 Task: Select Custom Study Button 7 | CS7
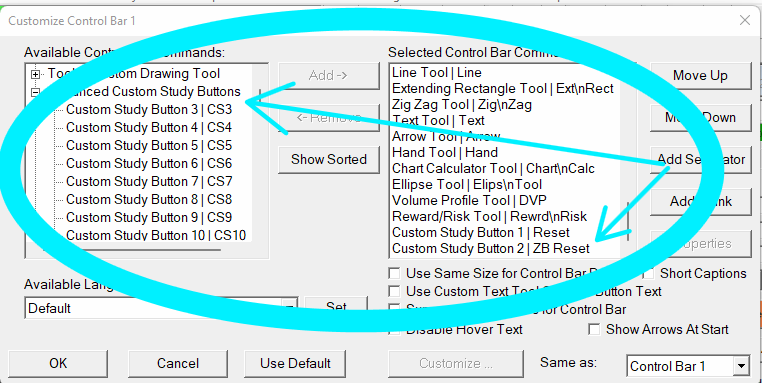149,182
